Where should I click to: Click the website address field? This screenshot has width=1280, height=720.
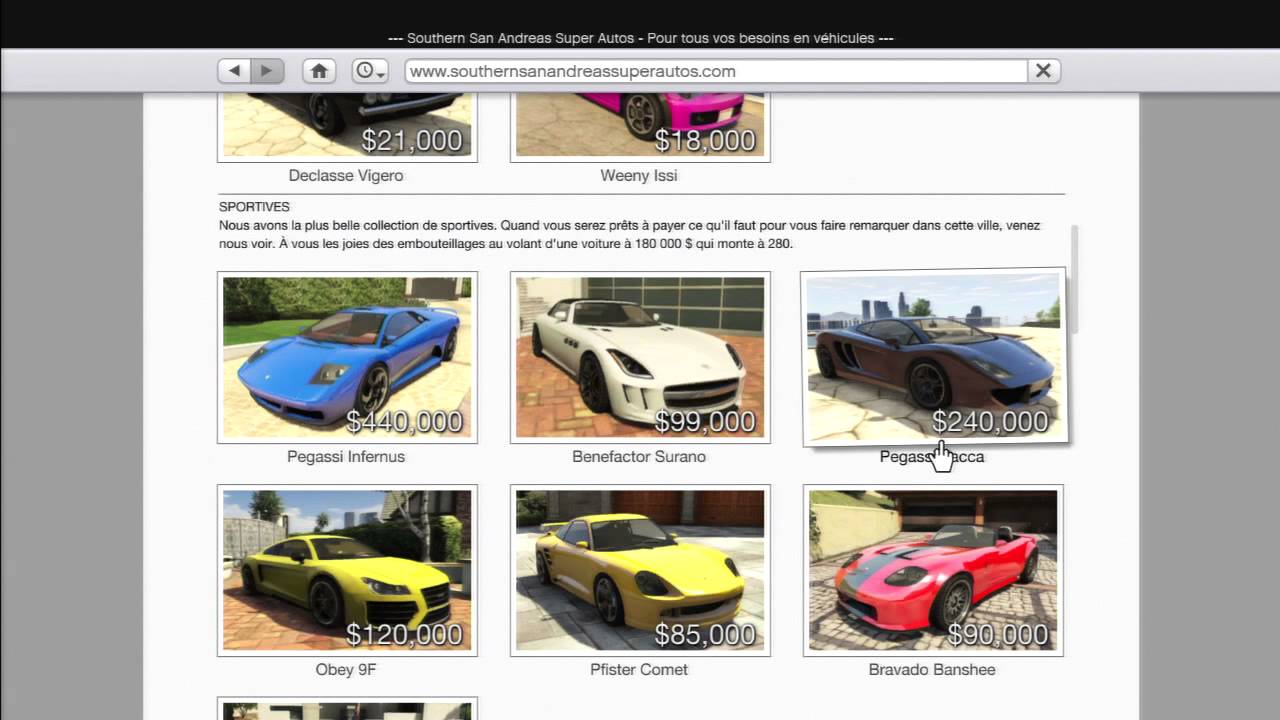coord(716,71)
